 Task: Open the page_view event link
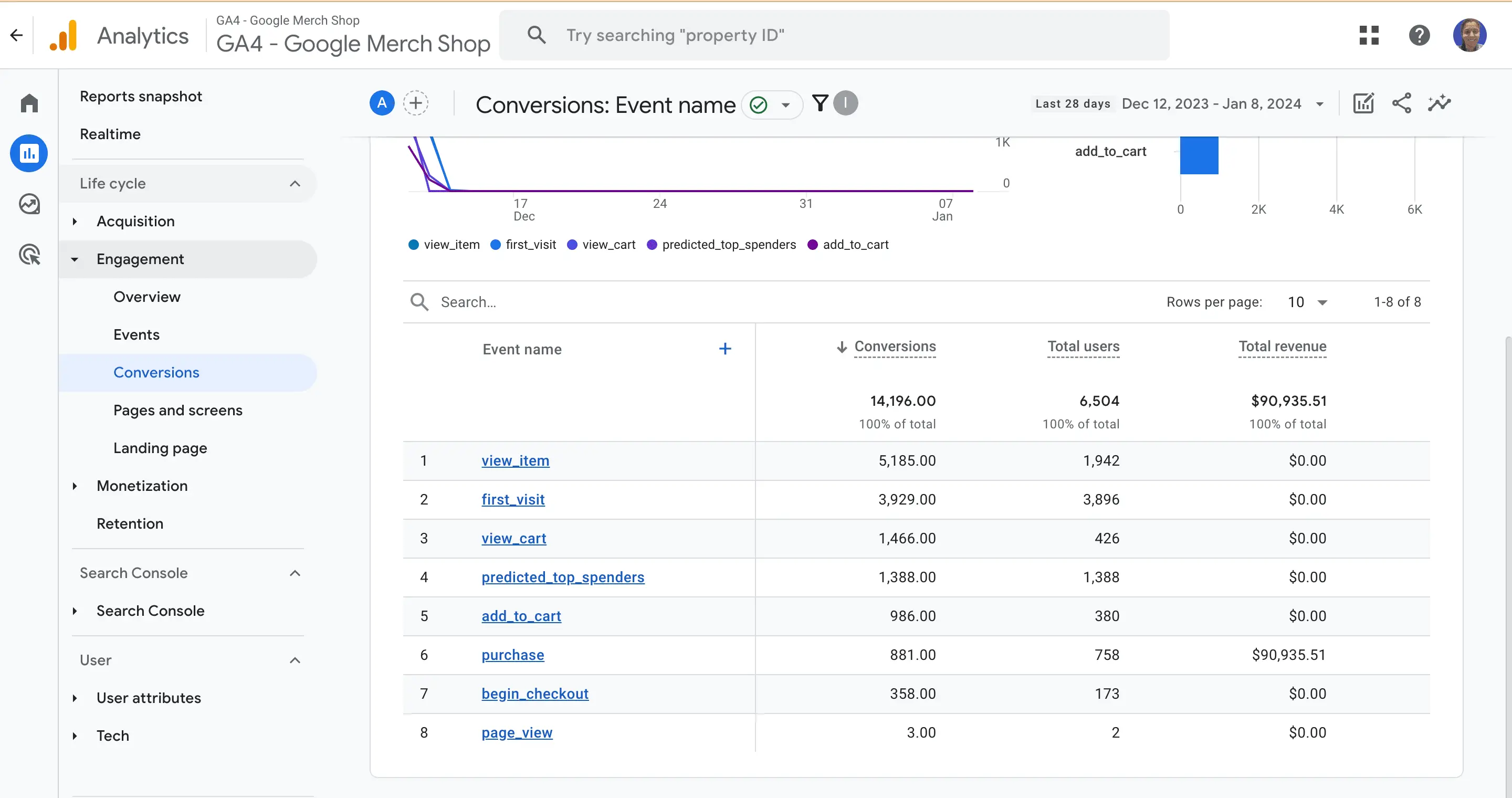[517, 732]
